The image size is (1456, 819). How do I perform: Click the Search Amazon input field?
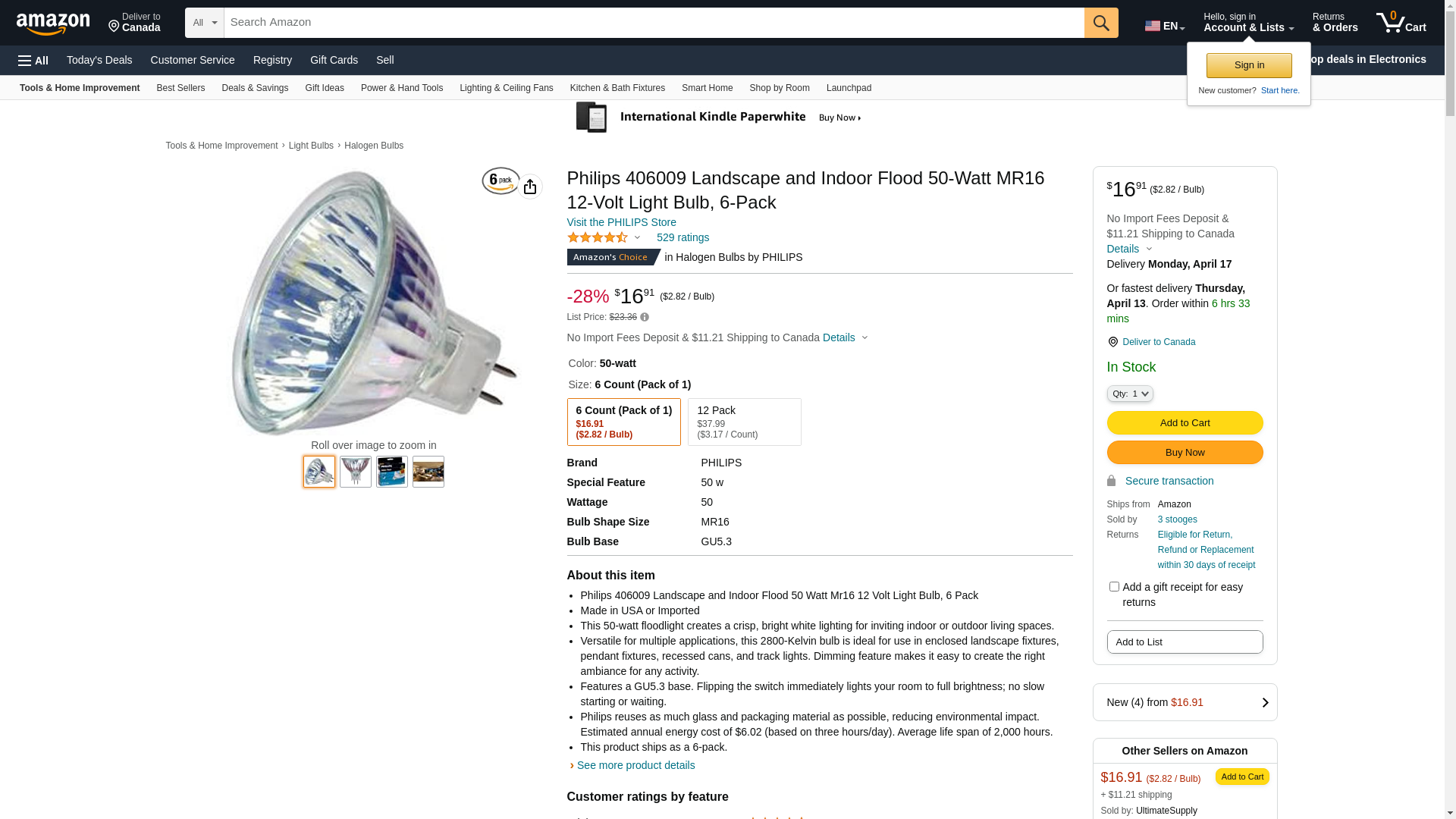(654, 23)
